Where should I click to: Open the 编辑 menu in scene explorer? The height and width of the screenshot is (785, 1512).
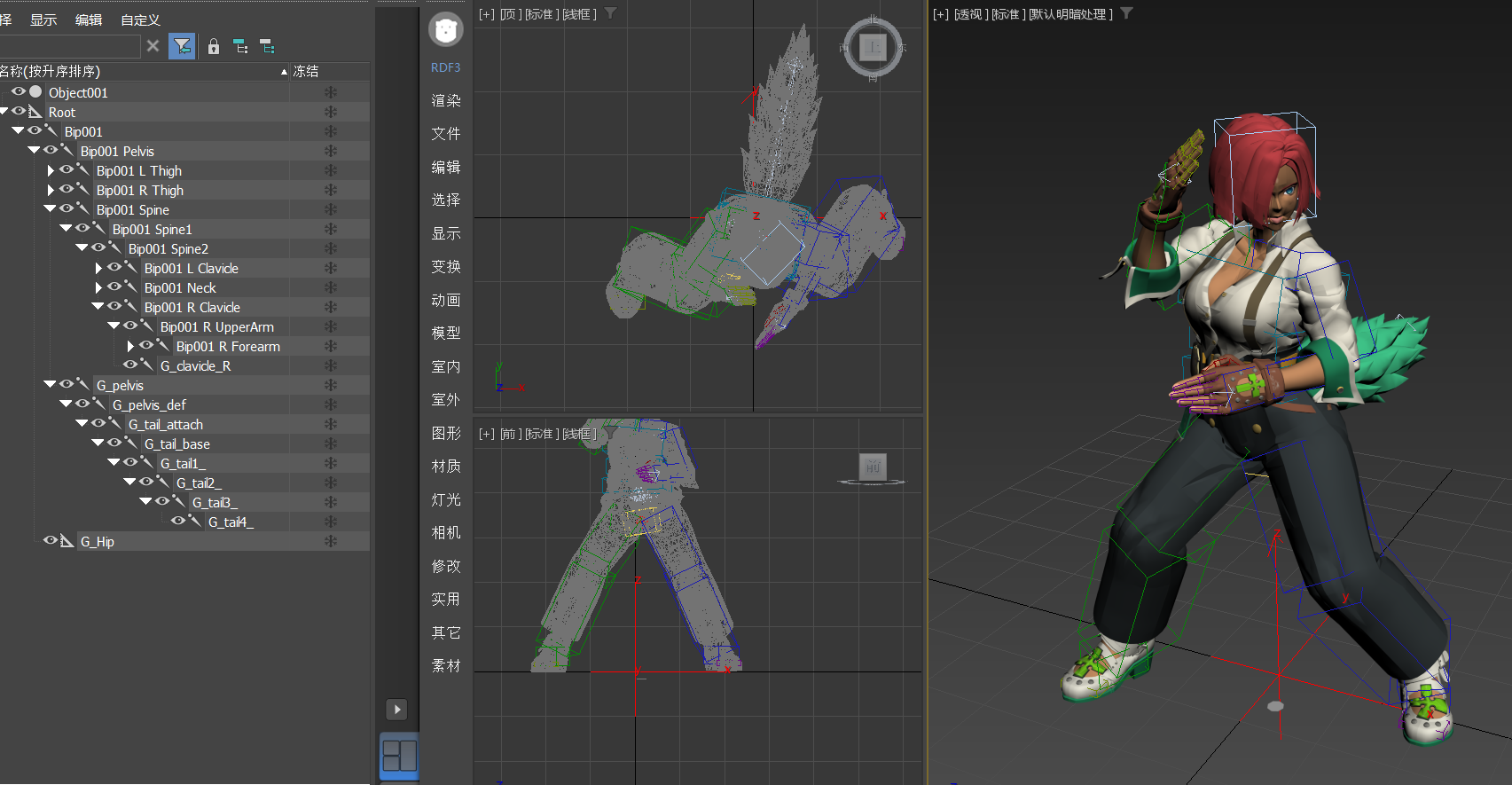pos(89,20)
